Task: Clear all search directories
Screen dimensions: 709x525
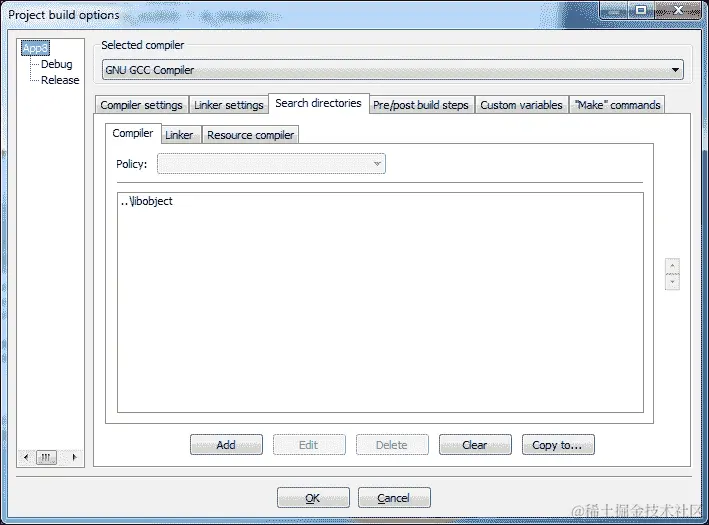Action: point(475,445)
